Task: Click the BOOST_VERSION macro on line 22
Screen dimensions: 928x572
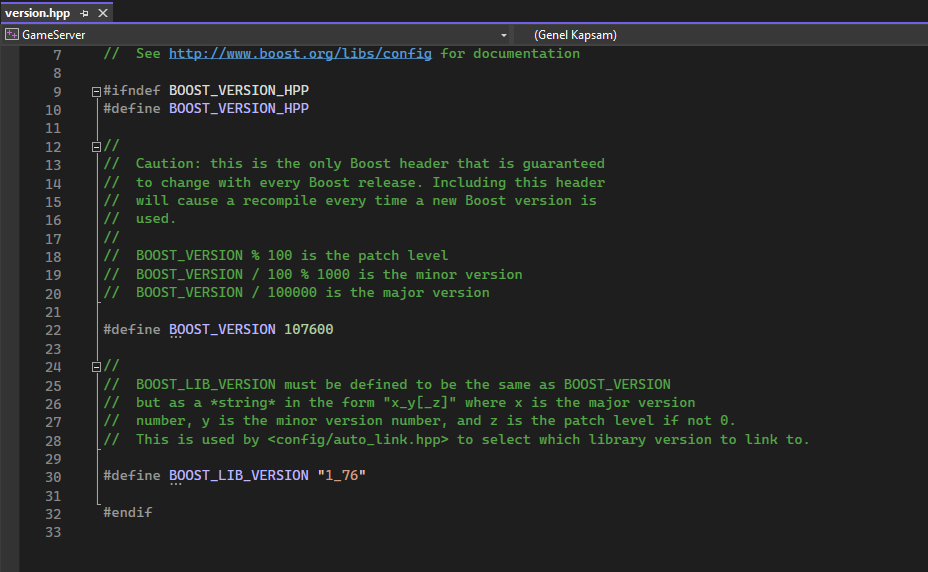Action: [x=222, y=329]
